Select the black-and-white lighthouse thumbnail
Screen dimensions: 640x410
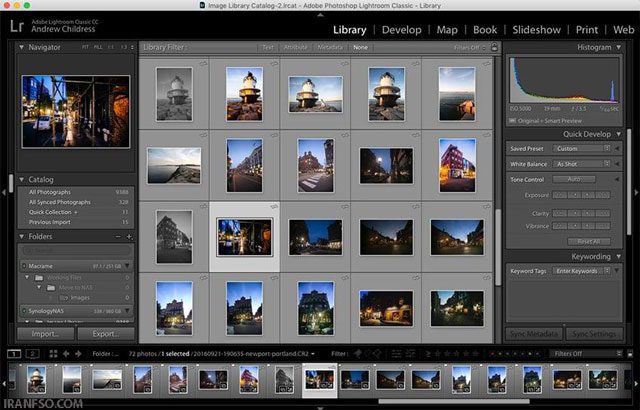174,94
